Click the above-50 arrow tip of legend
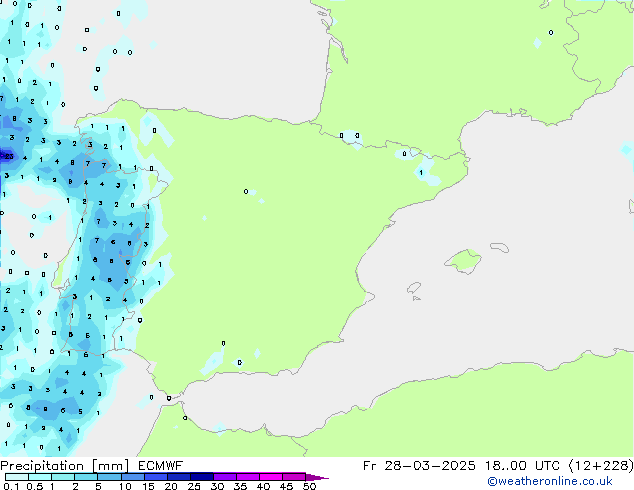Viewport: 634px width, 490px height. point(317,477)
